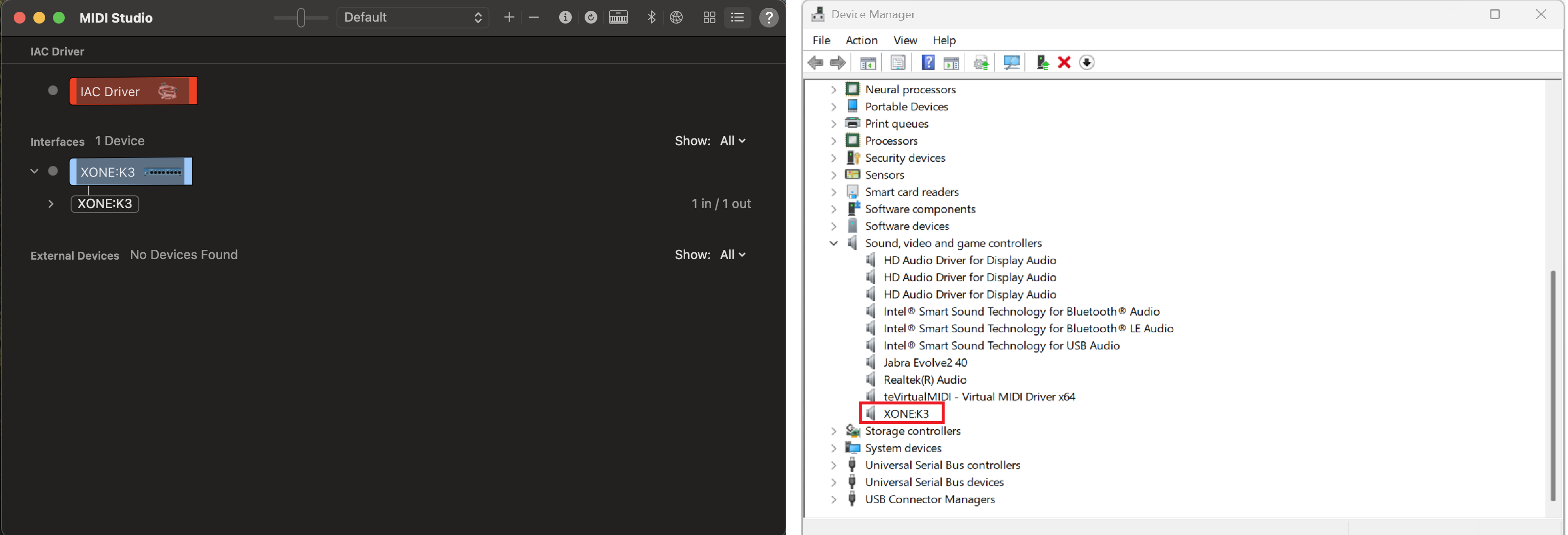Adjust the icon size slider in MIDI Studio
The width and height of the screenshot is (1568, 535).
click(x=301, y=18)
